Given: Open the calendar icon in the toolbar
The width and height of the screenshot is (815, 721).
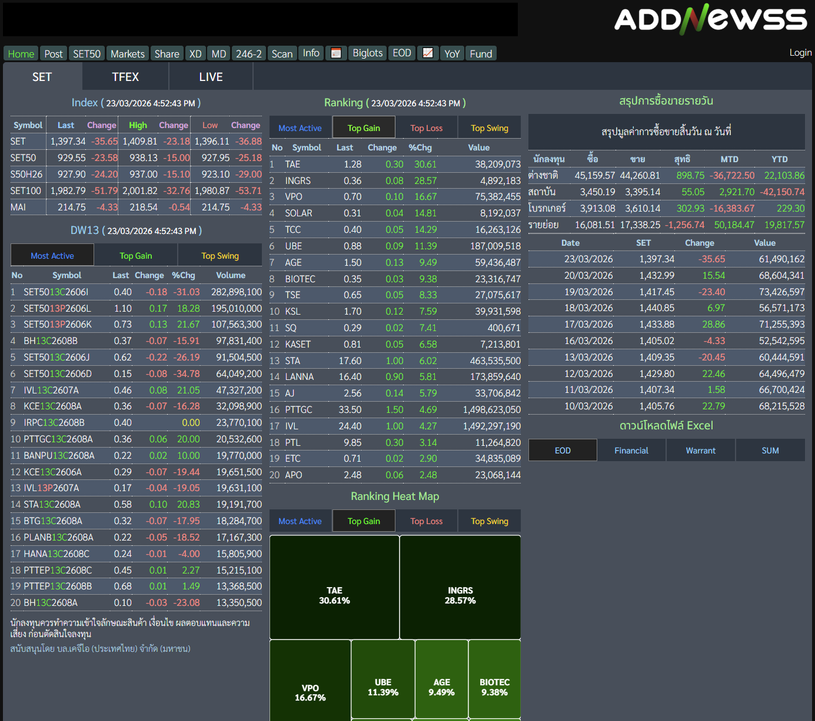Looking at the screenshot, I should [336, 54].
